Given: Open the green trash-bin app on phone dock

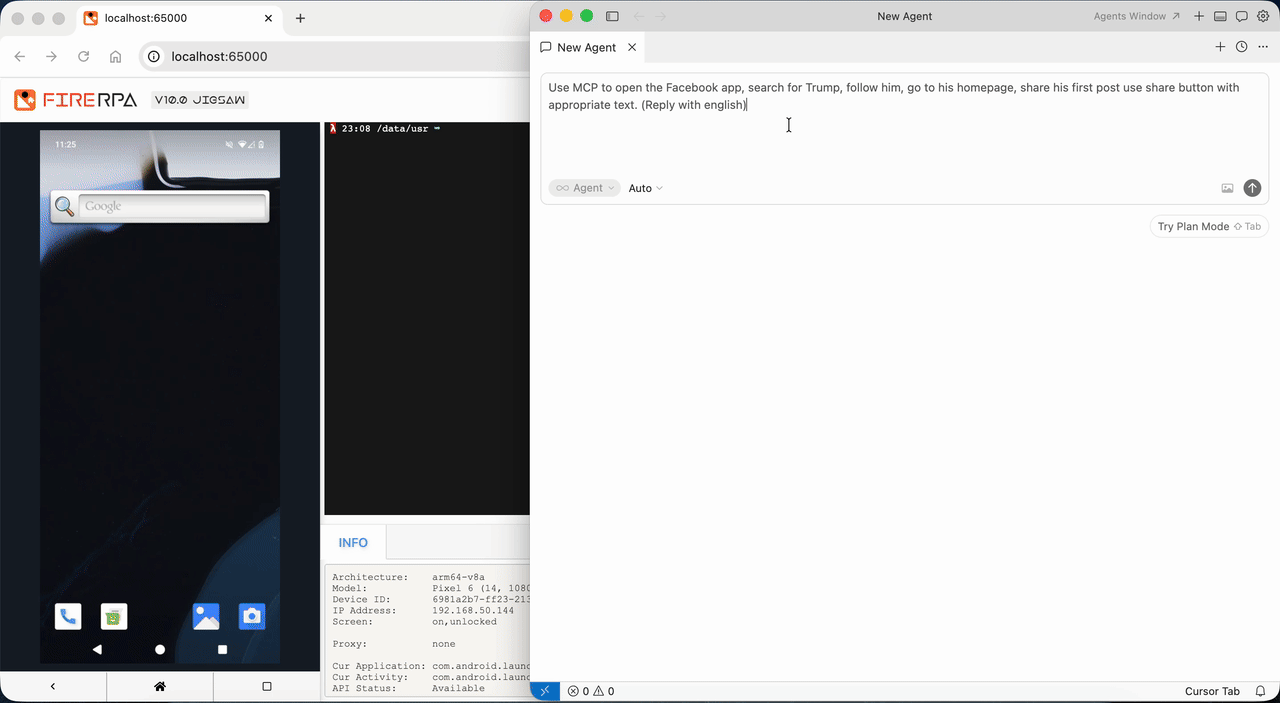Looking at the screenshot, I should (x=114, y=617).
